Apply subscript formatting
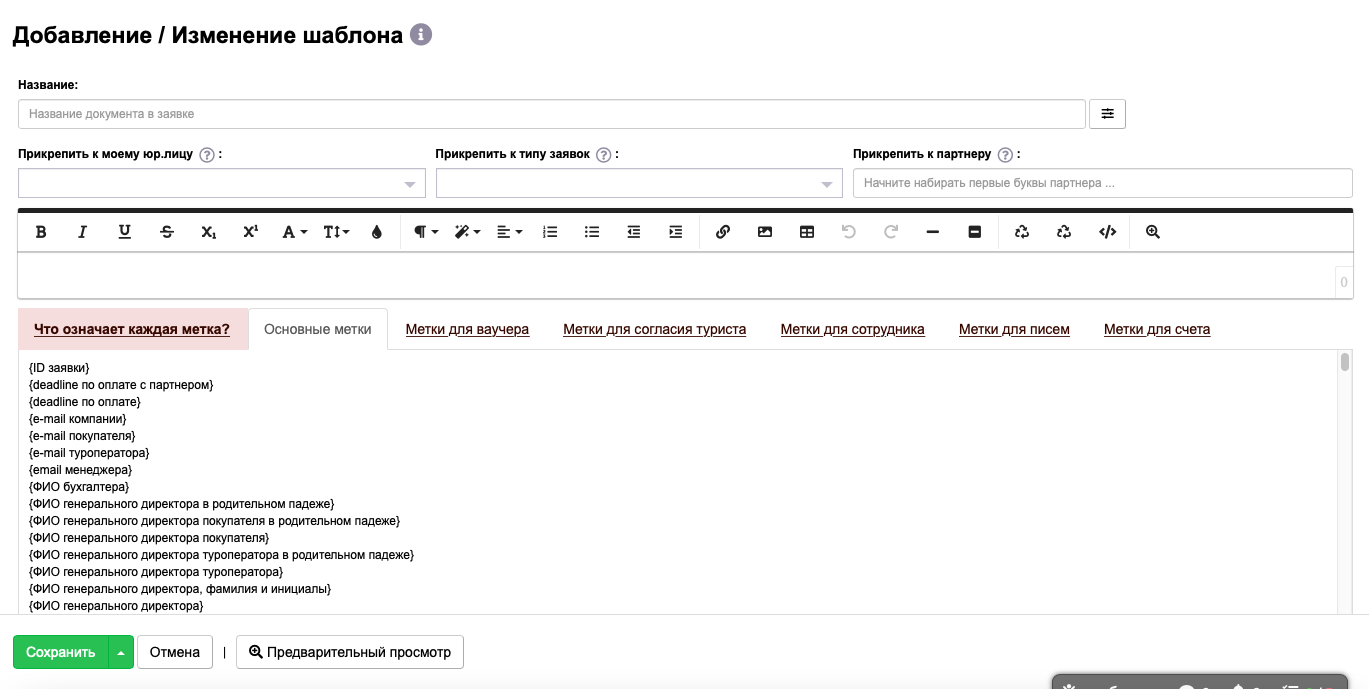This screenshot has height=689, width=1369. pyautogui.click(x=208, y=232)
